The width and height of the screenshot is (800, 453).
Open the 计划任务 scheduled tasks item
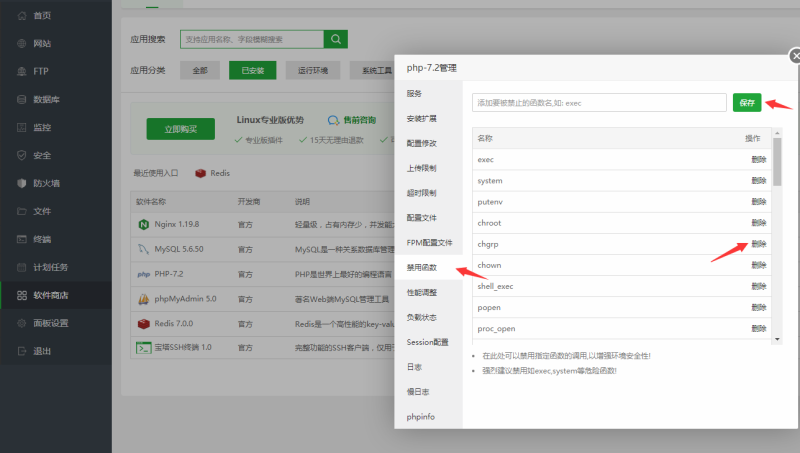56,267
